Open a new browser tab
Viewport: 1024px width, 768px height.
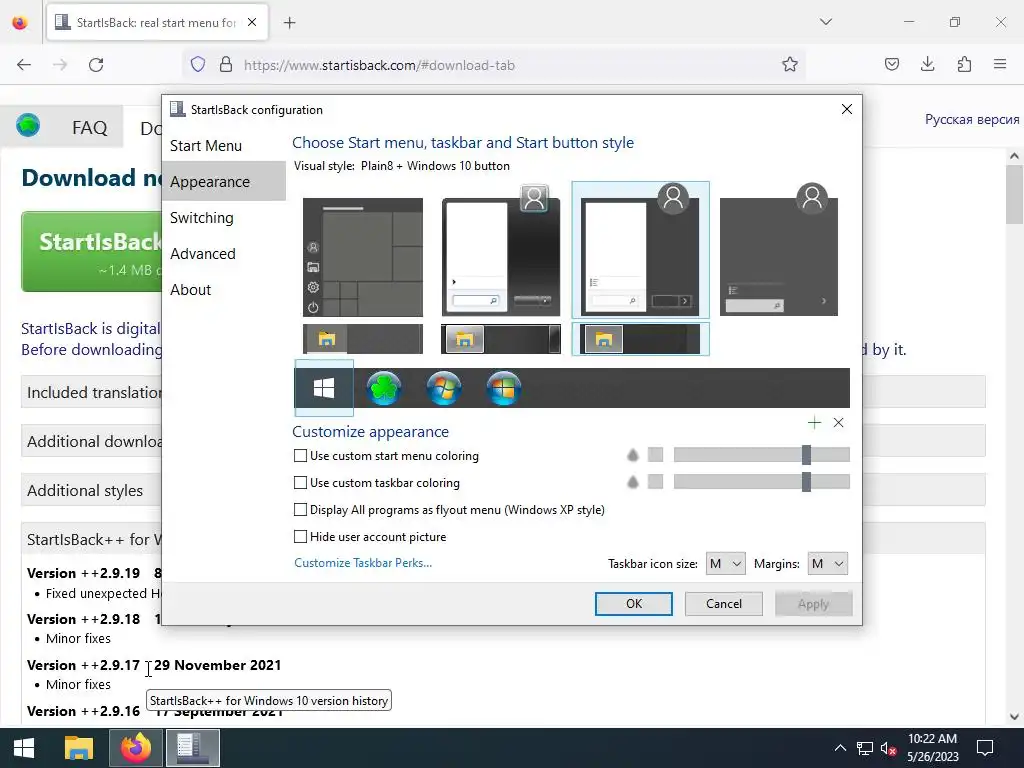coord(289,23)
